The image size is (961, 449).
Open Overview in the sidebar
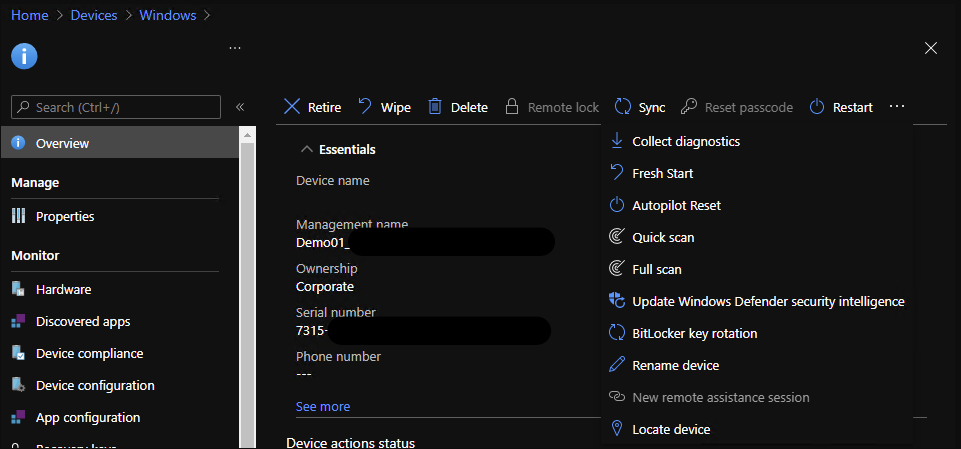(x=120, y=143)
